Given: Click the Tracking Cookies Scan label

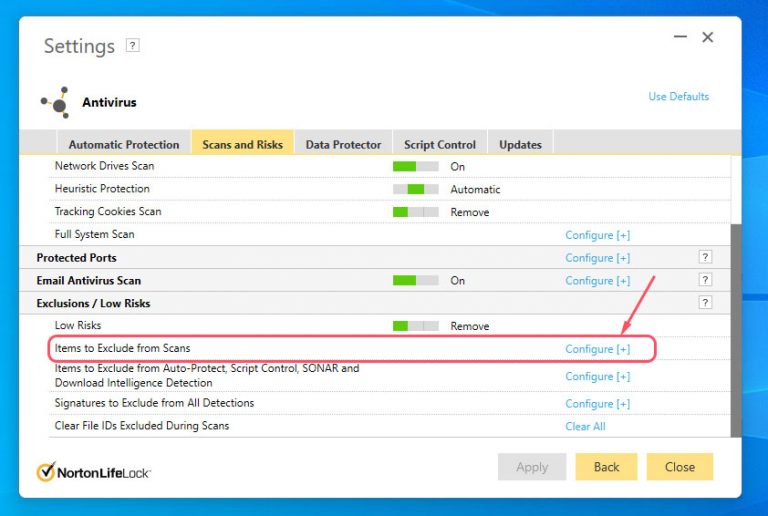Looking at the screenshot, I should pos(108,211).
